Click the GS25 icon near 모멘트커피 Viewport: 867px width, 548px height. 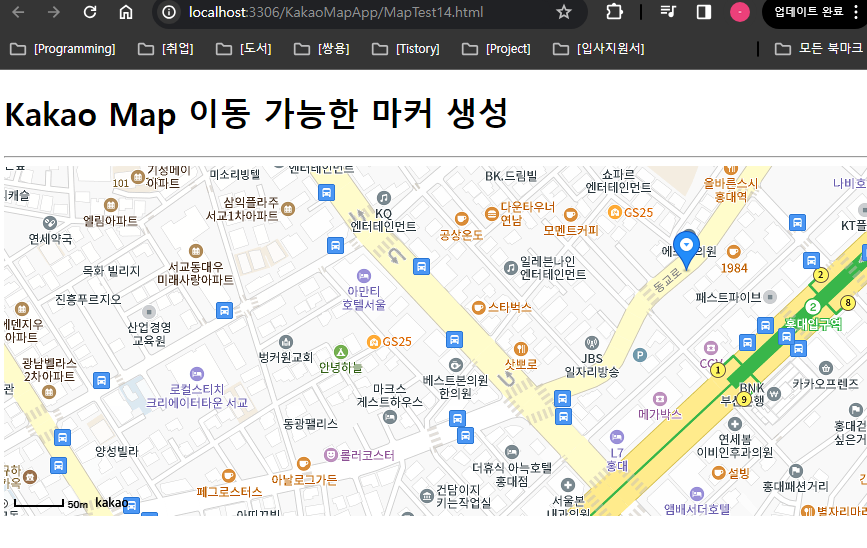614,212
